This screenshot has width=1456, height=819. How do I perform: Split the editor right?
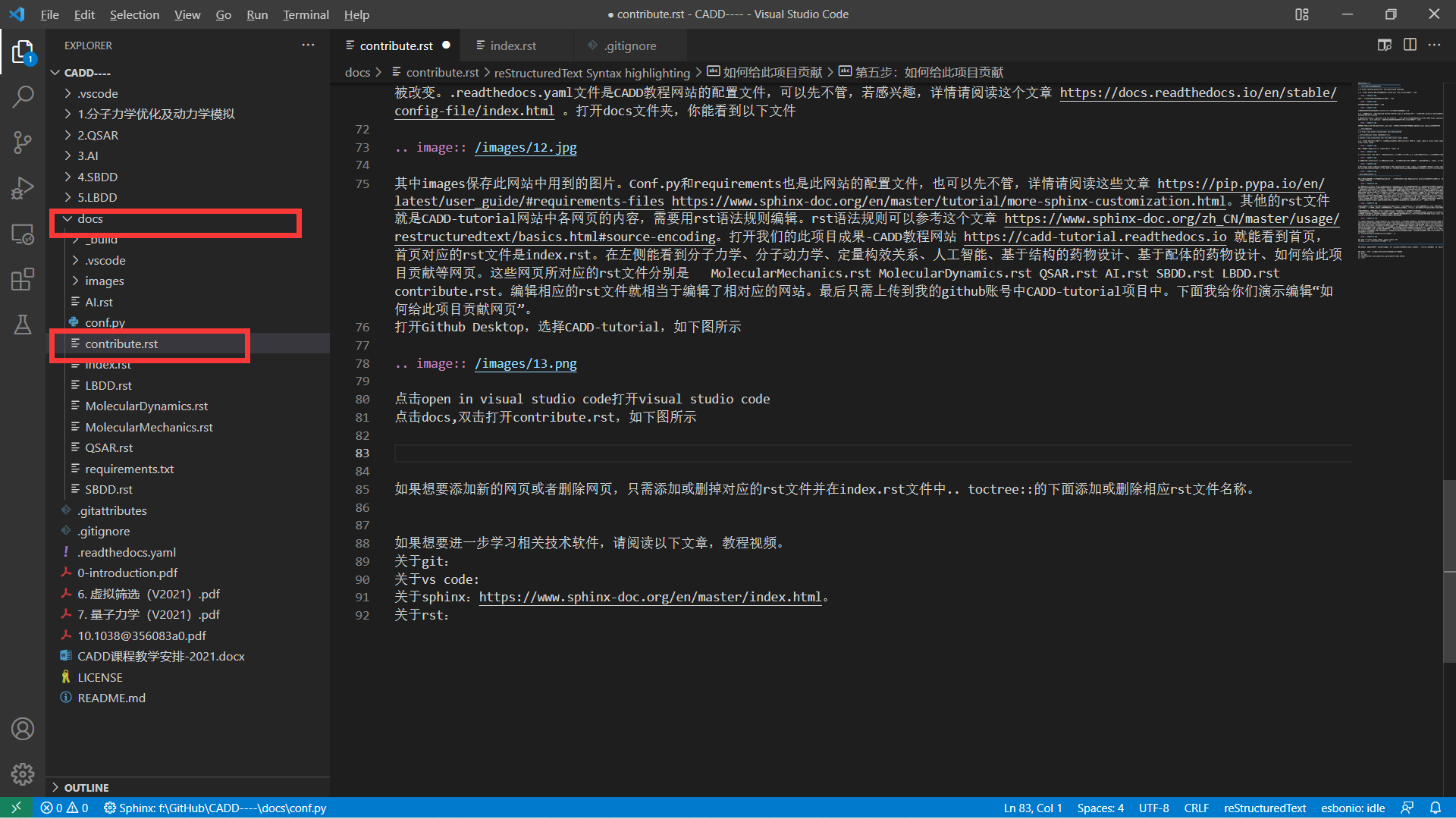point(1410,45)
